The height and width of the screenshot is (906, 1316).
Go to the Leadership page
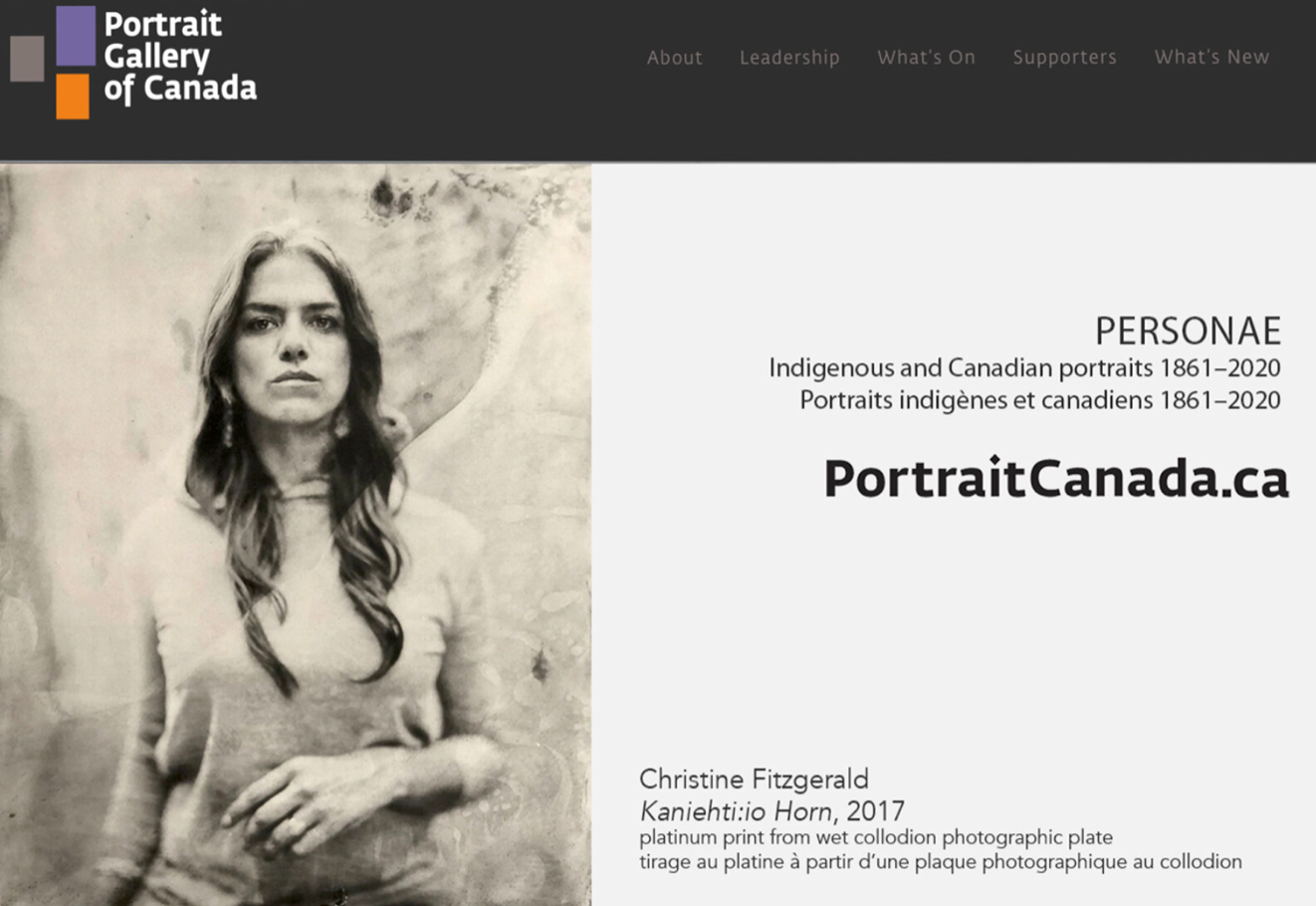point(789,58)
